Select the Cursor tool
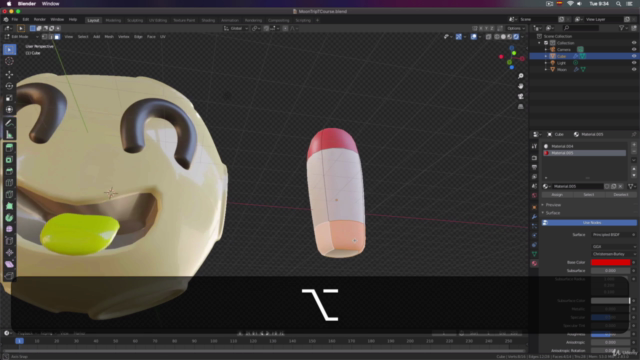The height and width of the screenshot is (360, 640). pos(9,61)
